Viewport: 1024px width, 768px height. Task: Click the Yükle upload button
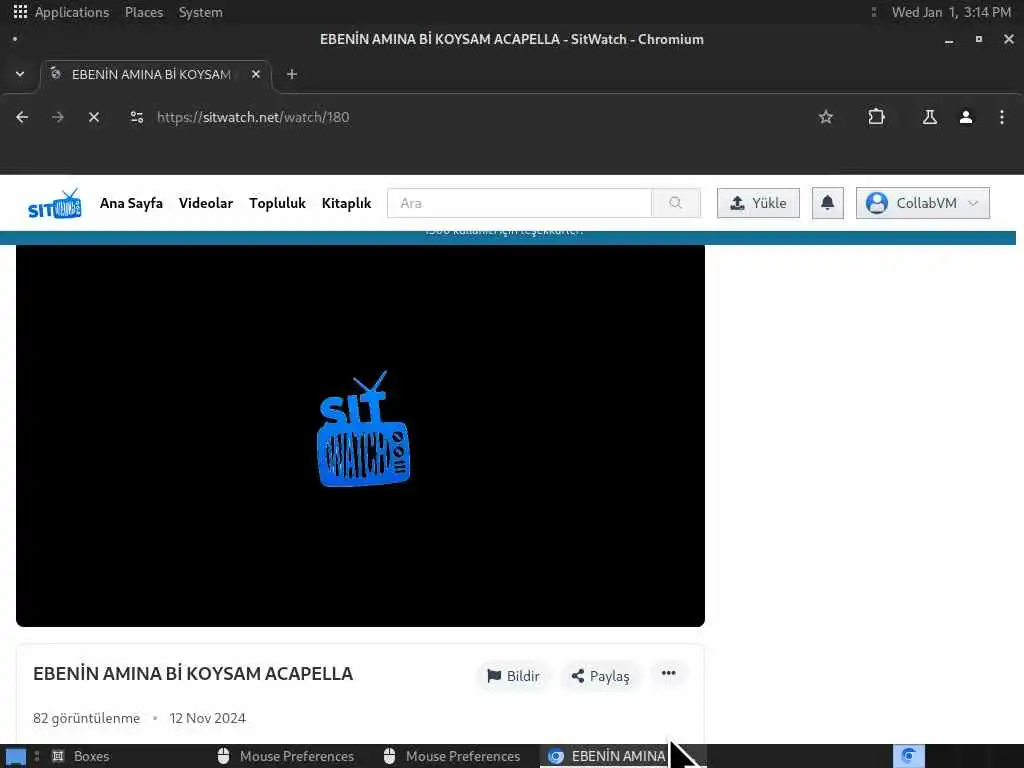click(758, 203)
